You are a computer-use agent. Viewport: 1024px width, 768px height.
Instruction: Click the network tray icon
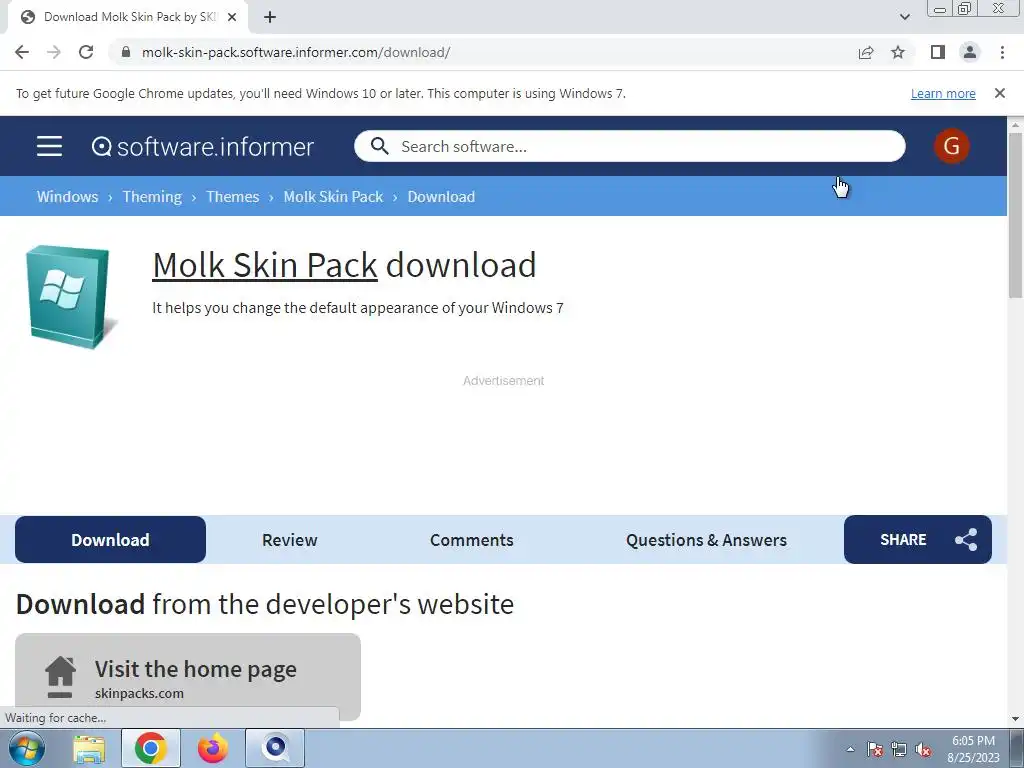click(899, 749)
